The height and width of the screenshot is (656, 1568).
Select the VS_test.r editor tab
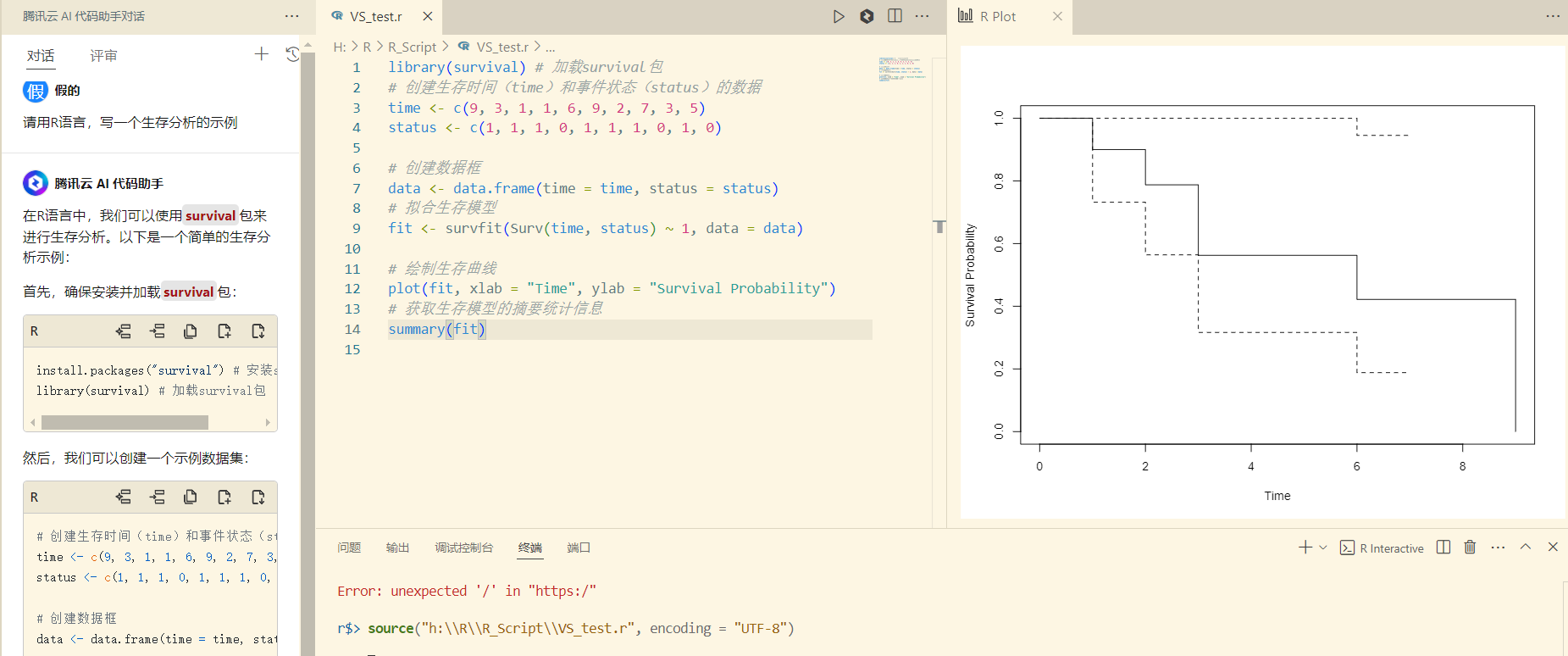(x=379, y=17)
